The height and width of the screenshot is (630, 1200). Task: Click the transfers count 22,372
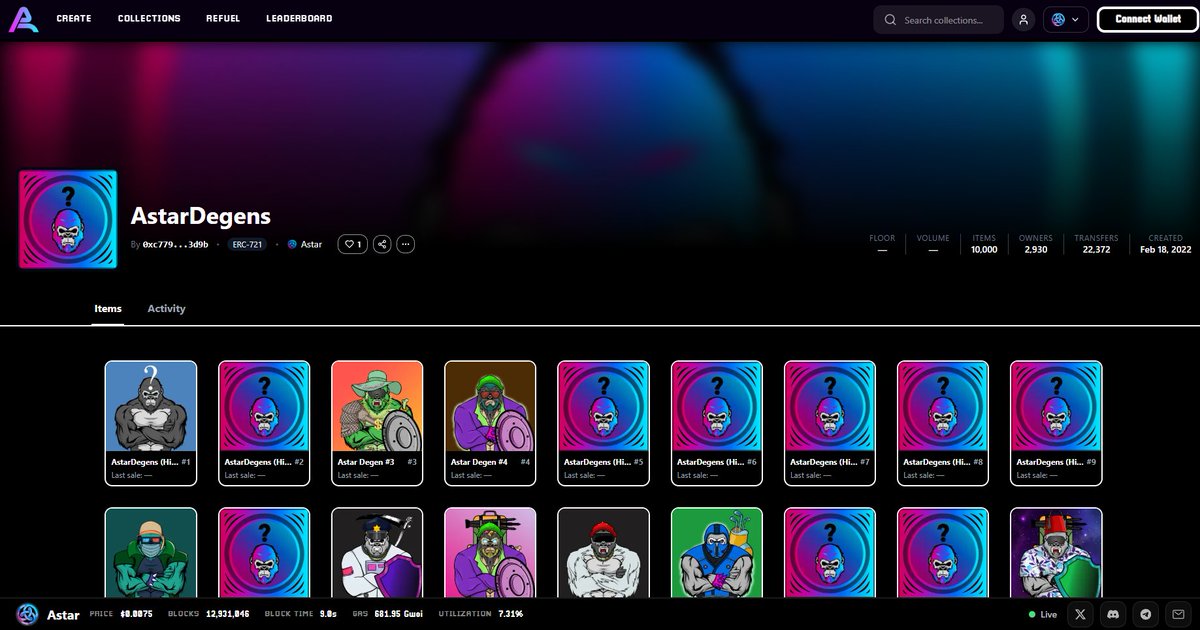(x=1096, y=250)
